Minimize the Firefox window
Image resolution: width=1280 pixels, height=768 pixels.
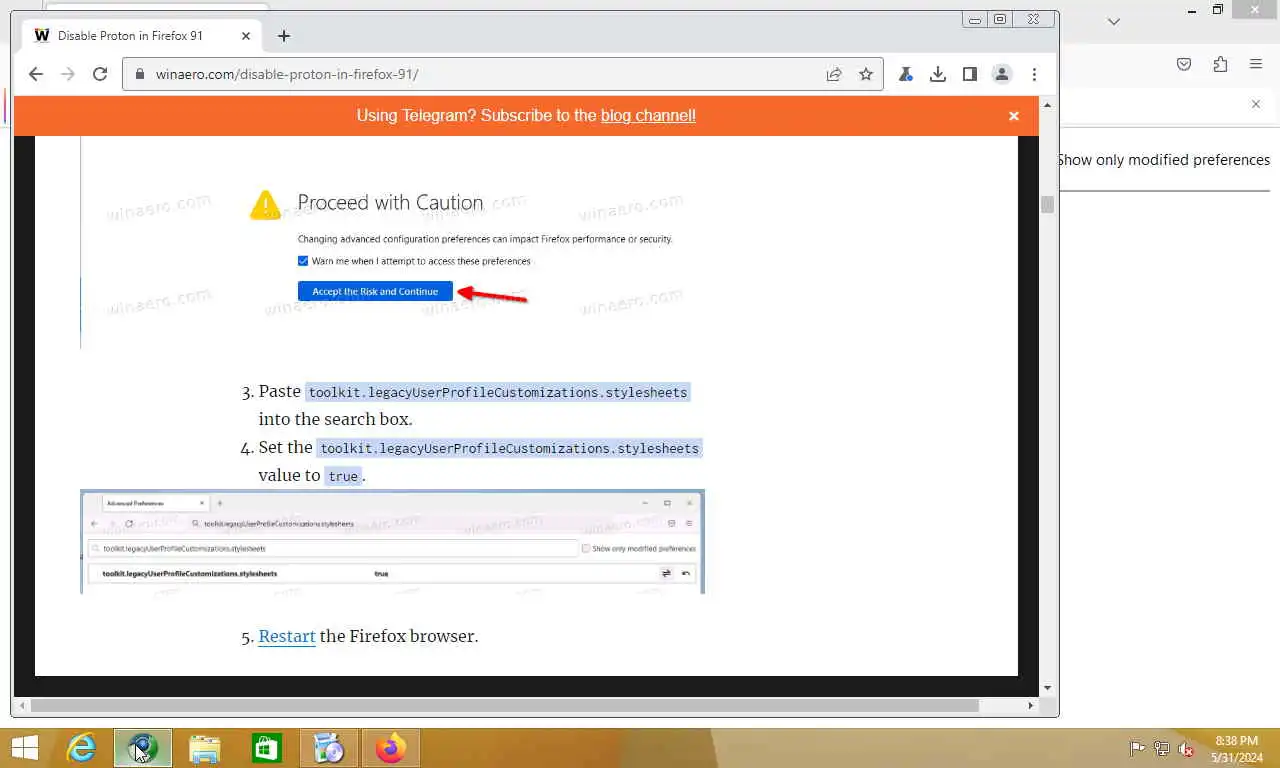coord(1192,10)
